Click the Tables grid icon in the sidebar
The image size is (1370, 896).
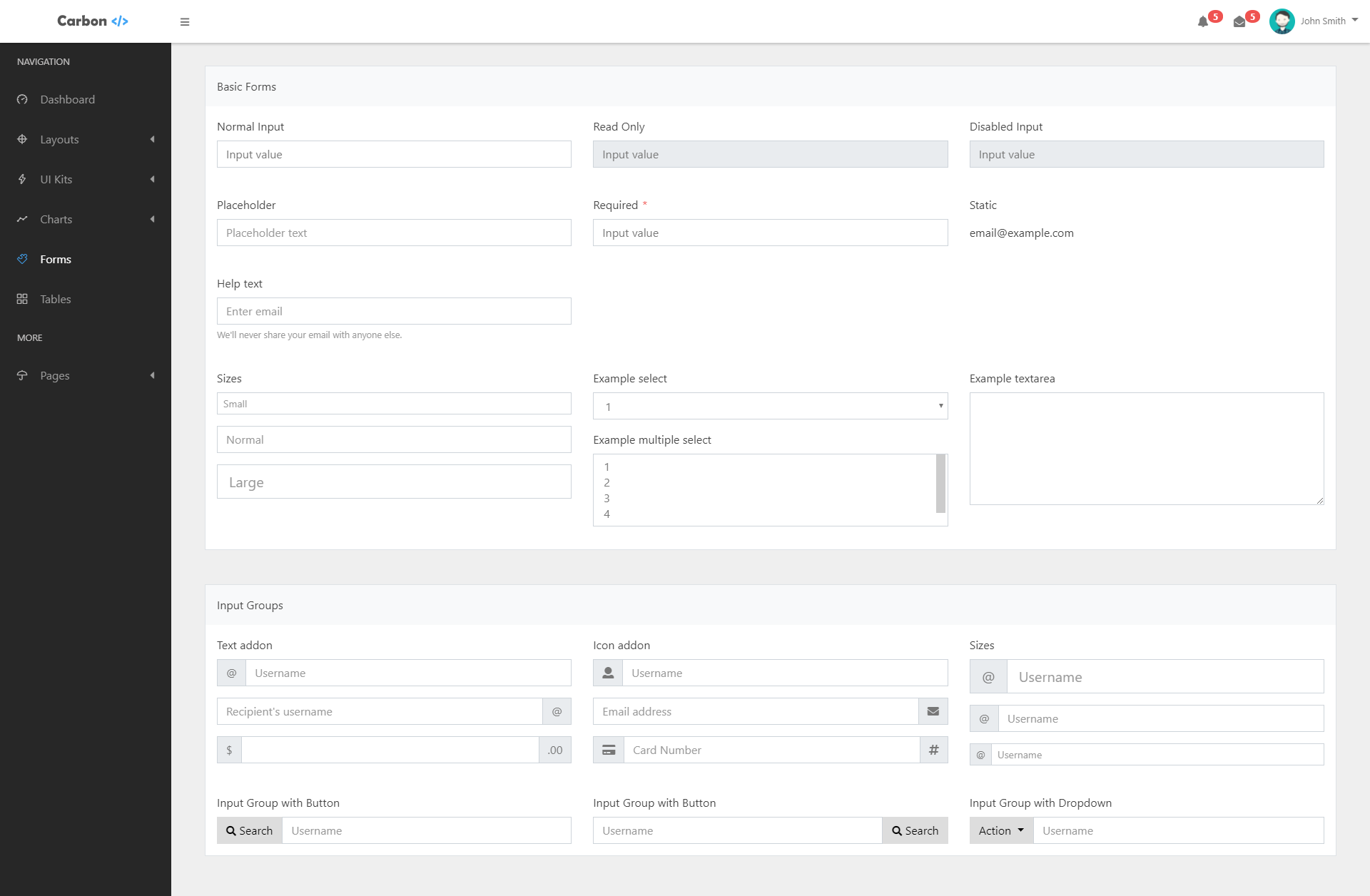(x=22, y=300)
